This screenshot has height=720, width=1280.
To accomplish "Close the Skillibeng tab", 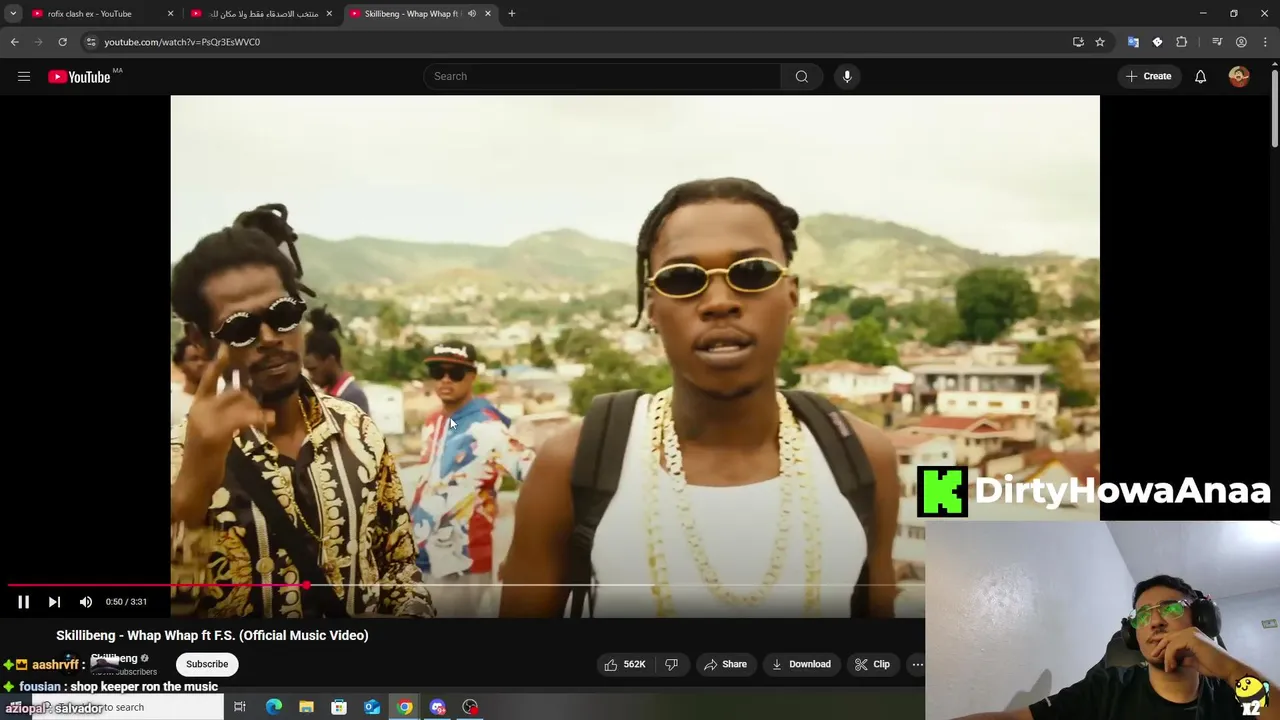I will click(488, 14).
